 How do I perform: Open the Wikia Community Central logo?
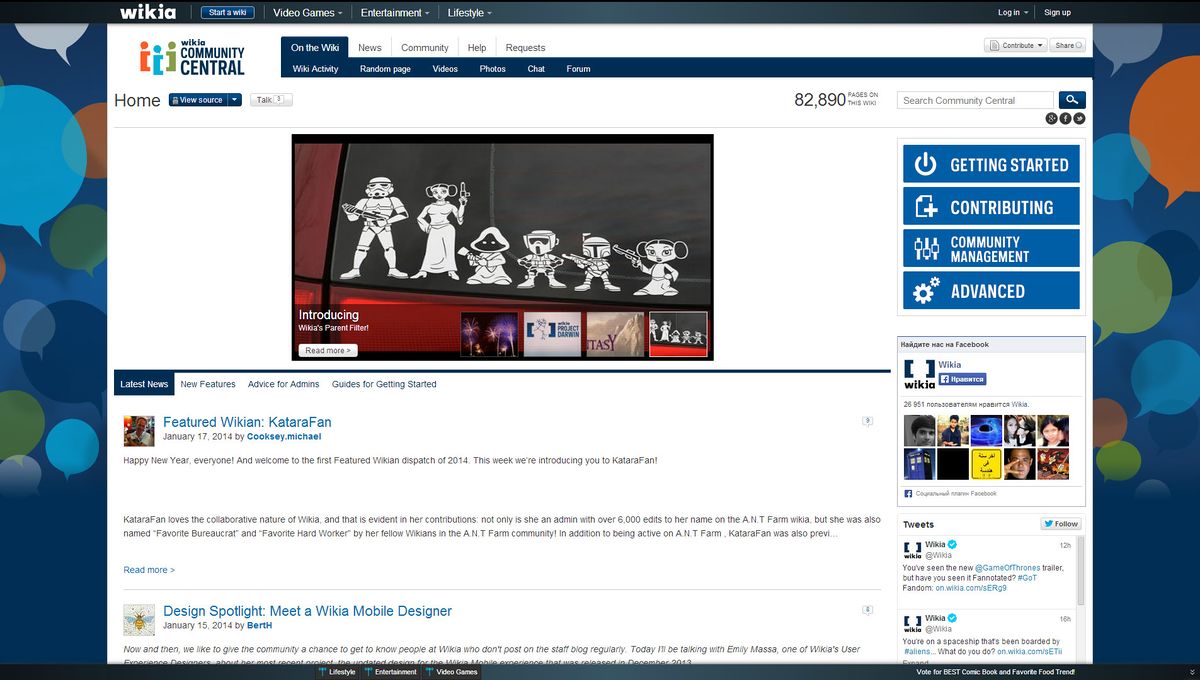click(x=193, y=57)
